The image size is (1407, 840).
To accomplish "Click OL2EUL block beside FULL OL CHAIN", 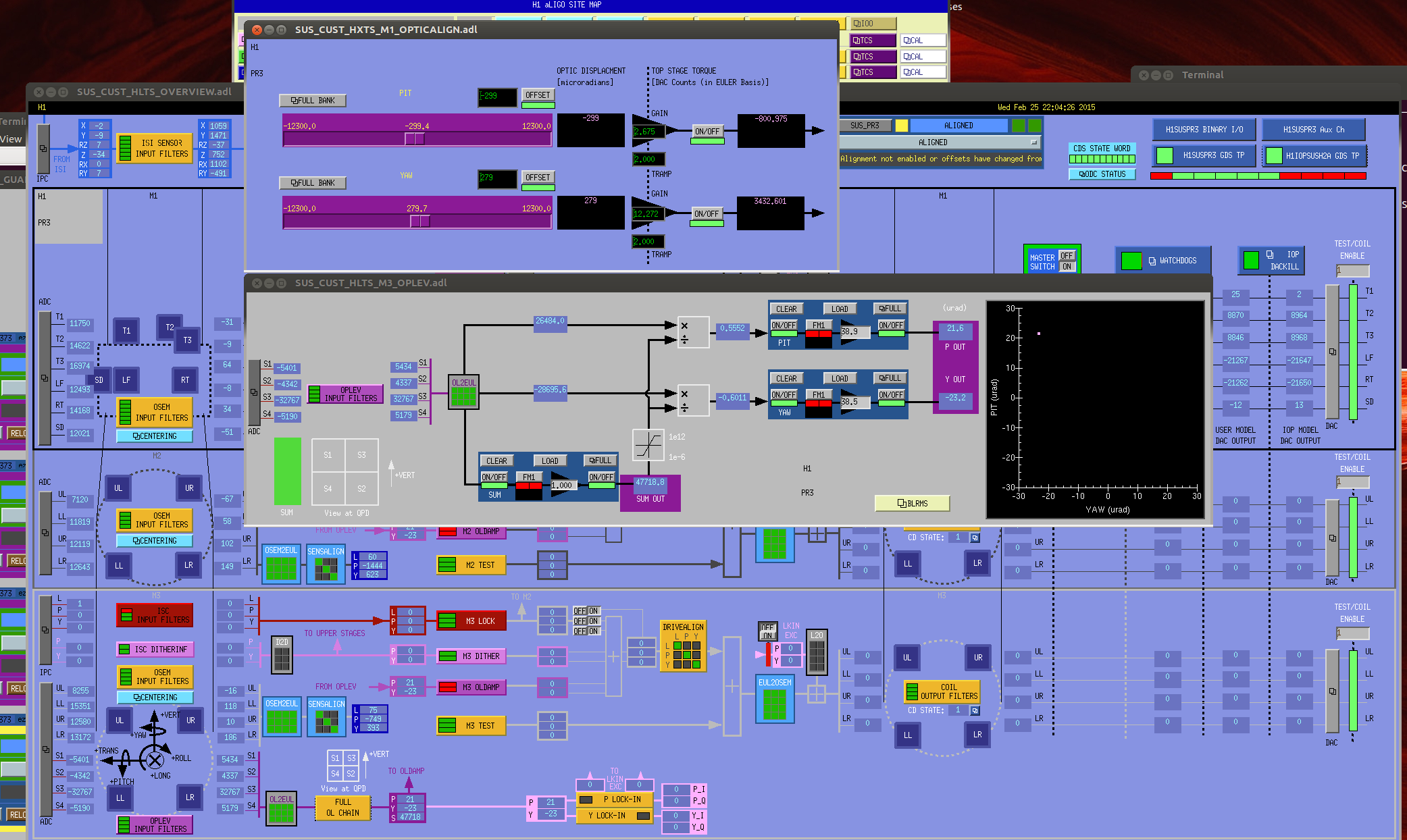I will coord(282,809).
